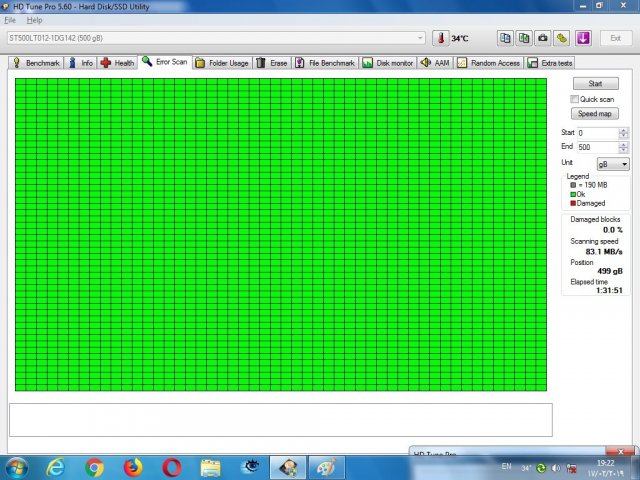The image size is (640, 480).
Task: Click the End position input field
Action: (x=597, y=147)
